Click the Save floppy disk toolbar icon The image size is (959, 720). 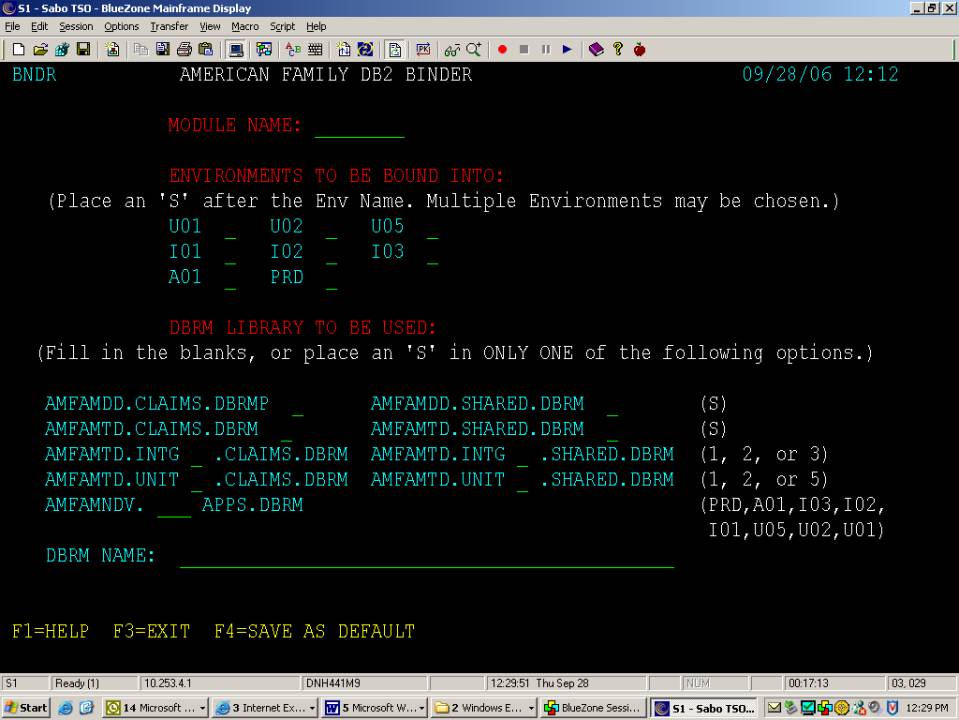(83, 50)
